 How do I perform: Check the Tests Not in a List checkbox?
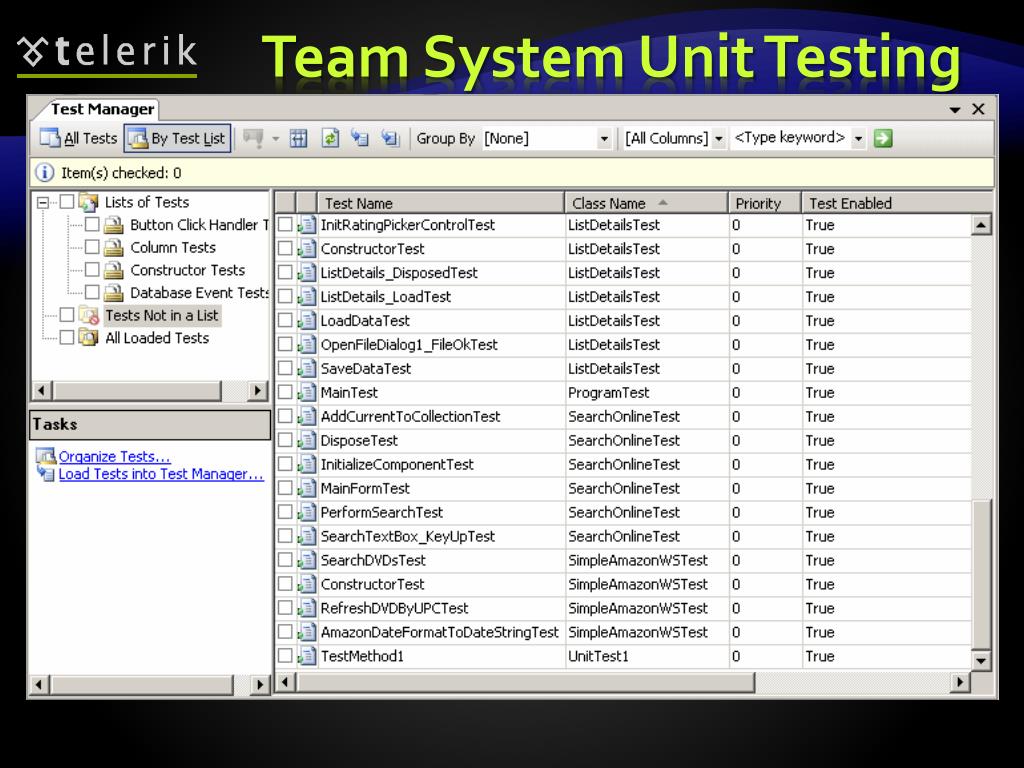coord(67,315)
